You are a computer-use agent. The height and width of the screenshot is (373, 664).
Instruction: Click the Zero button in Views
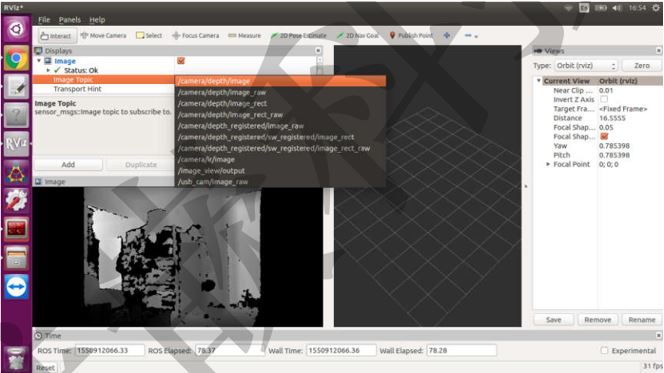pyautogui.click(x=642, y=66)
